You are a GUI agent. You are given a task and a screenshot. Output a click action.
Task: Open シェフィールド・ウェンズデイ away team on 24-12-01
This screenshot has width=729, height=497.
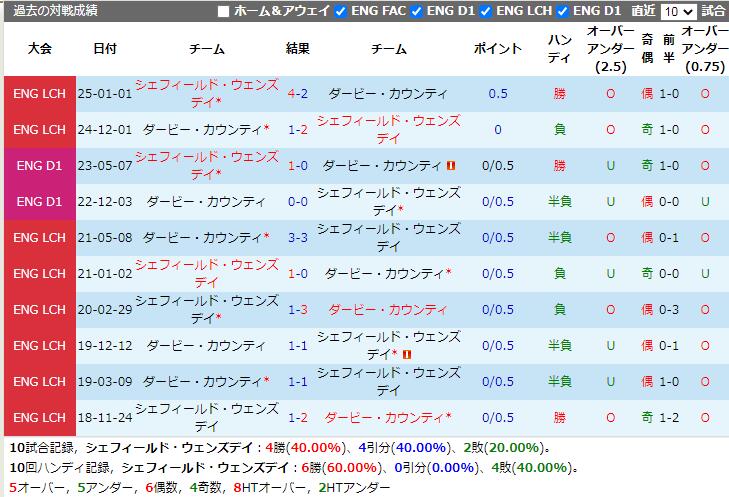click(x=388, y=130)
